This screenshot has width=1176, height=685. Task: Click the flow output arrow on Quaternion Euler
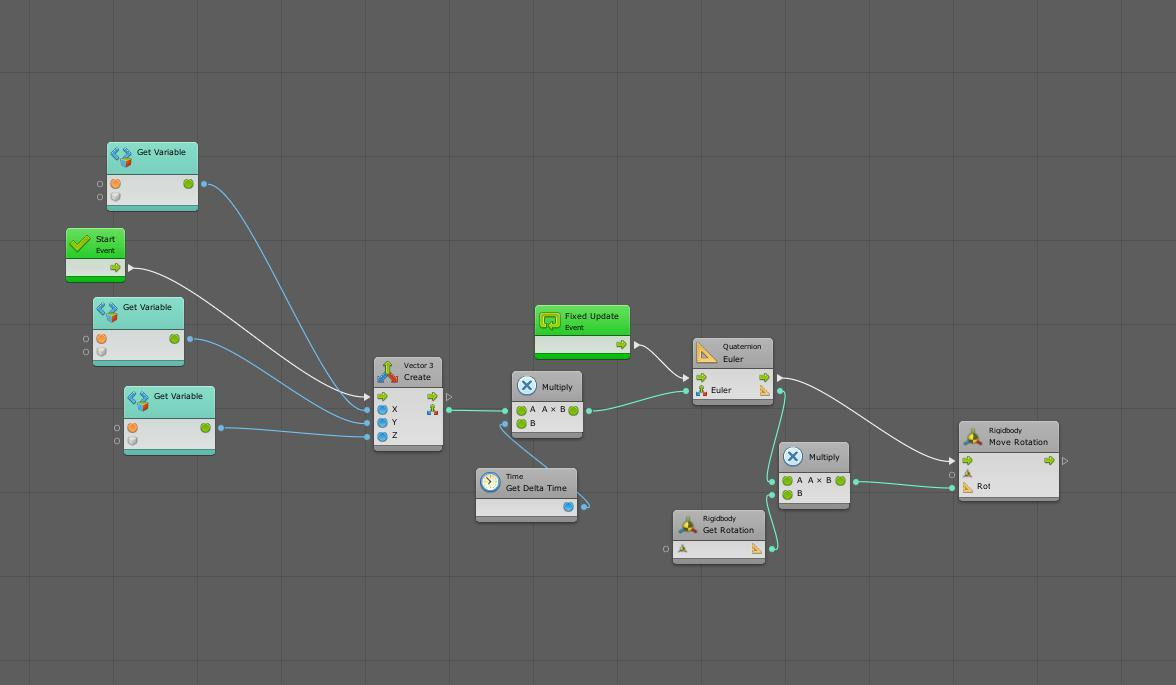[x=764, y=377]
